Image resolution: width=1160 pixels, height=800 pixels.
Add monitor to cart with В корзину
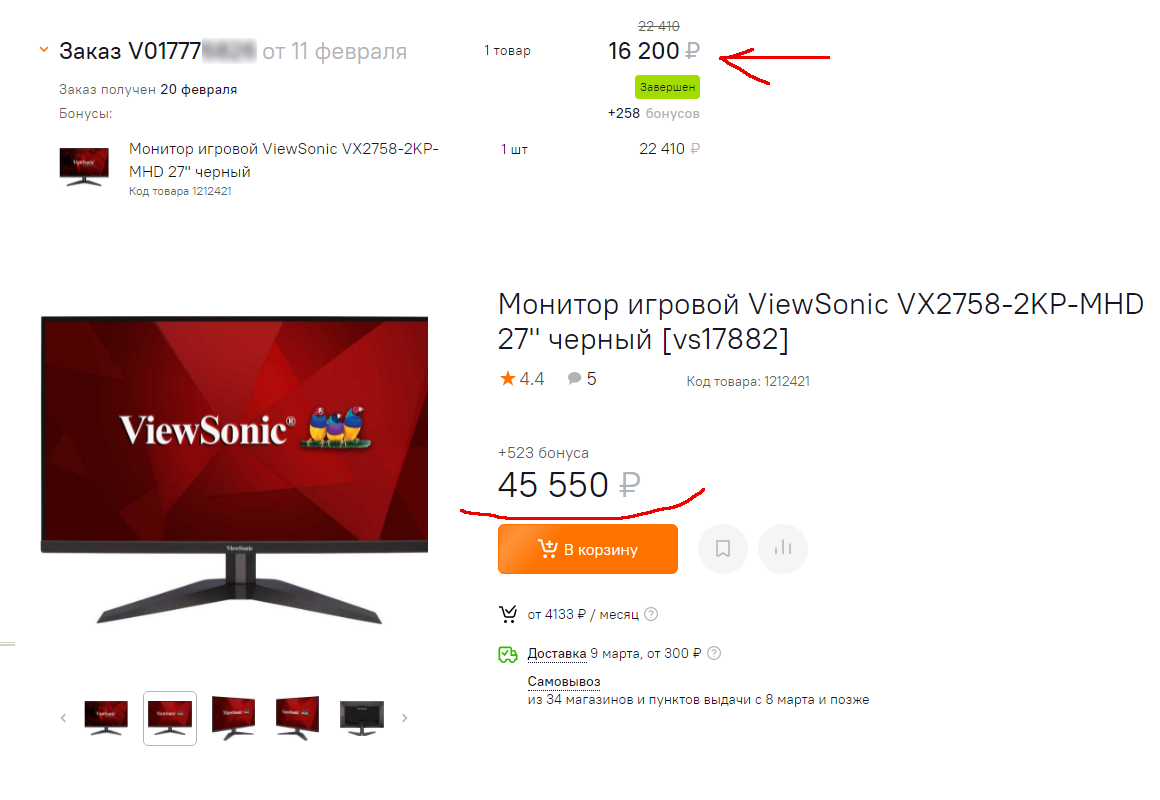(x=587, y=549)
